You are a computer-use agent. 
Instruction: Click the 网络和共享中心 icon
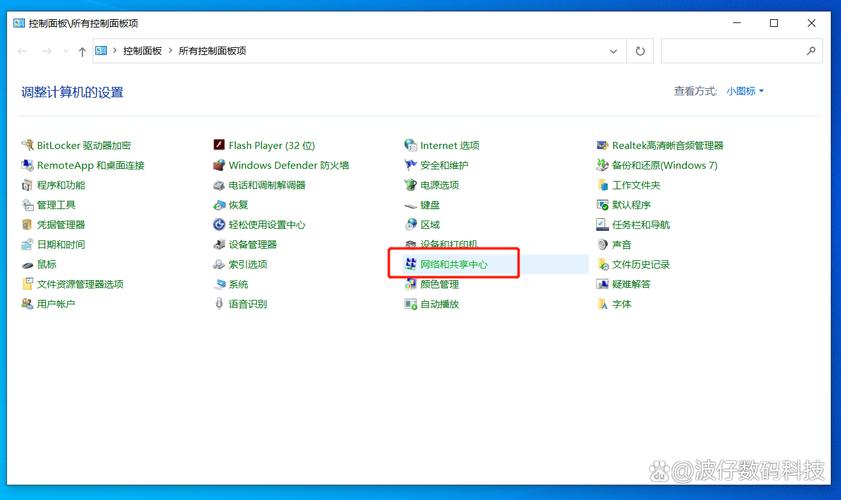point(410,264)
